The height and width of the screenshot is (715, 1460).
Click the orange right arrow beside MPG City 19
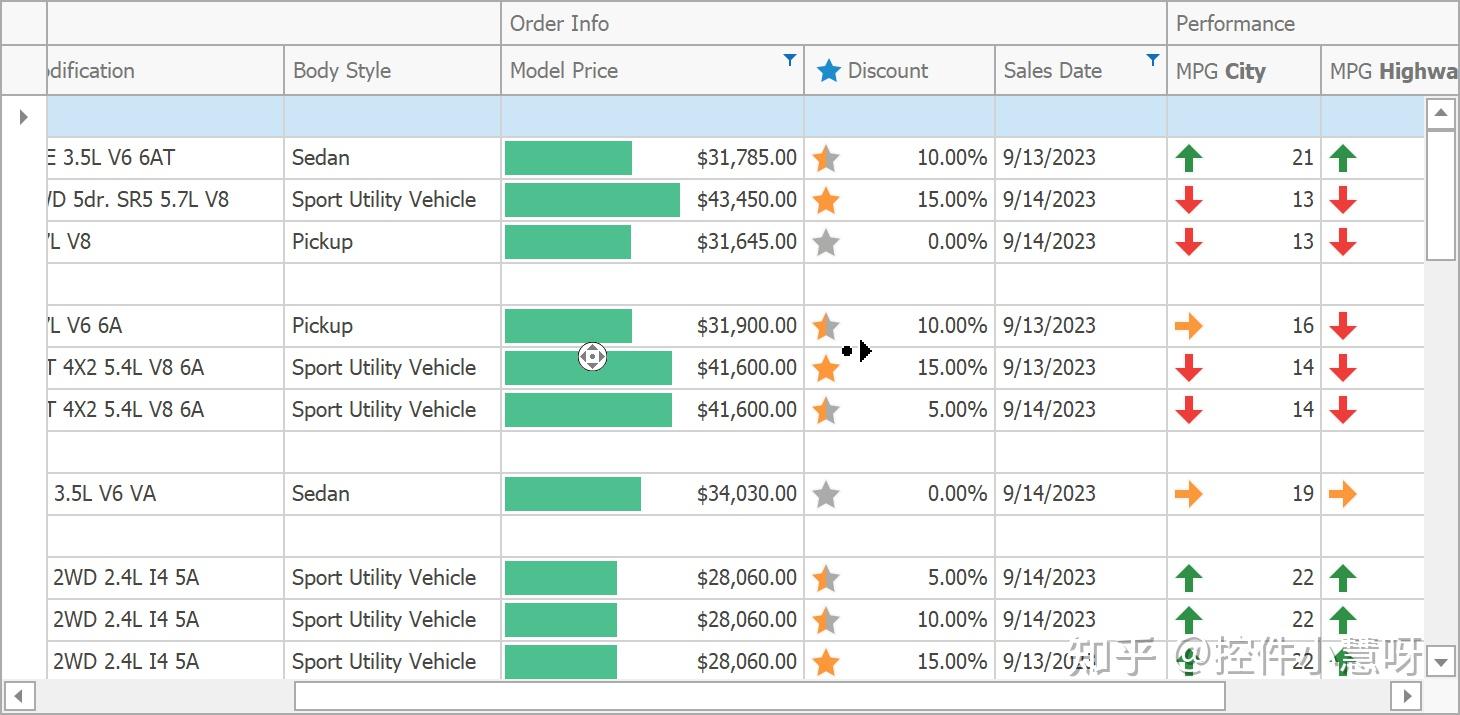1188,494
